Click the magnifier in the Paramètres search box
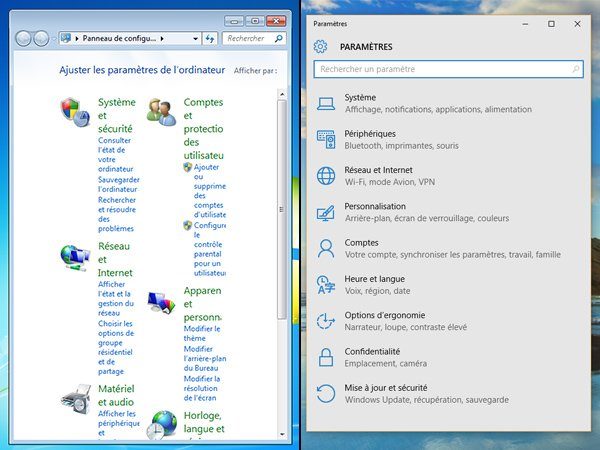The image size is (600, 450). tap(575, 69)
